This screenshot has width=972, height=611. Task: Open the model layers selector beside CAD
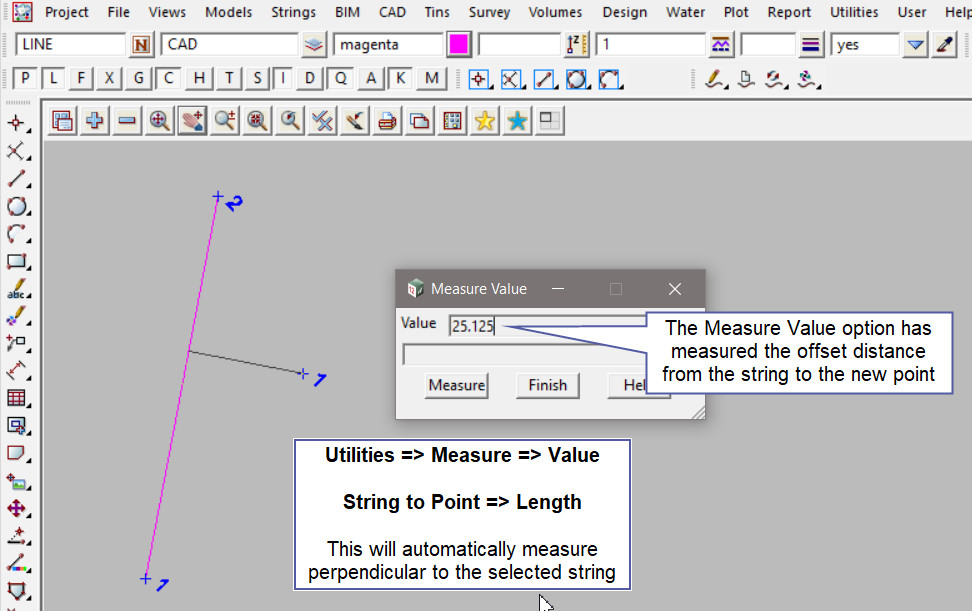[x=315, y=45]
